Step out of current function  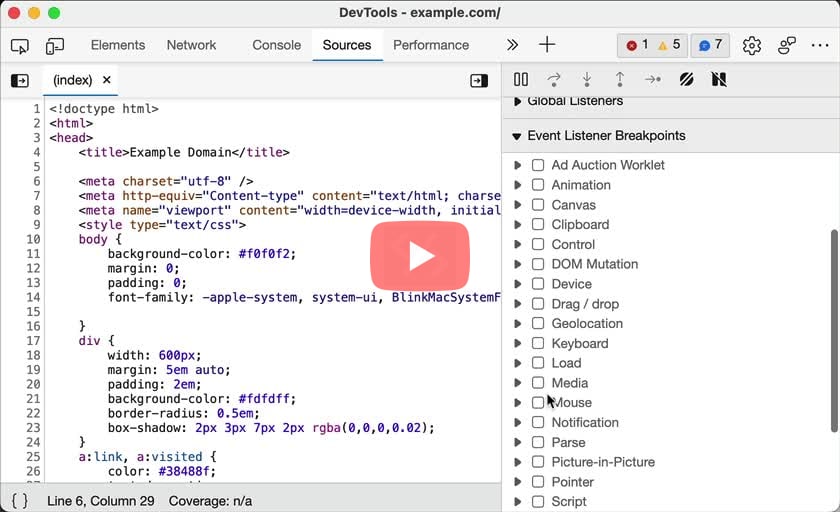(x=620, y=80)
